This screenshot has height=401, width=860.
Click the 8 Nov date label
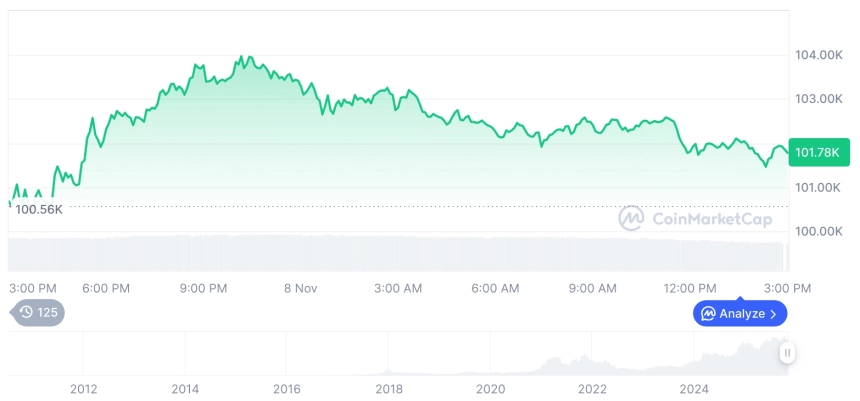[300, 288]
